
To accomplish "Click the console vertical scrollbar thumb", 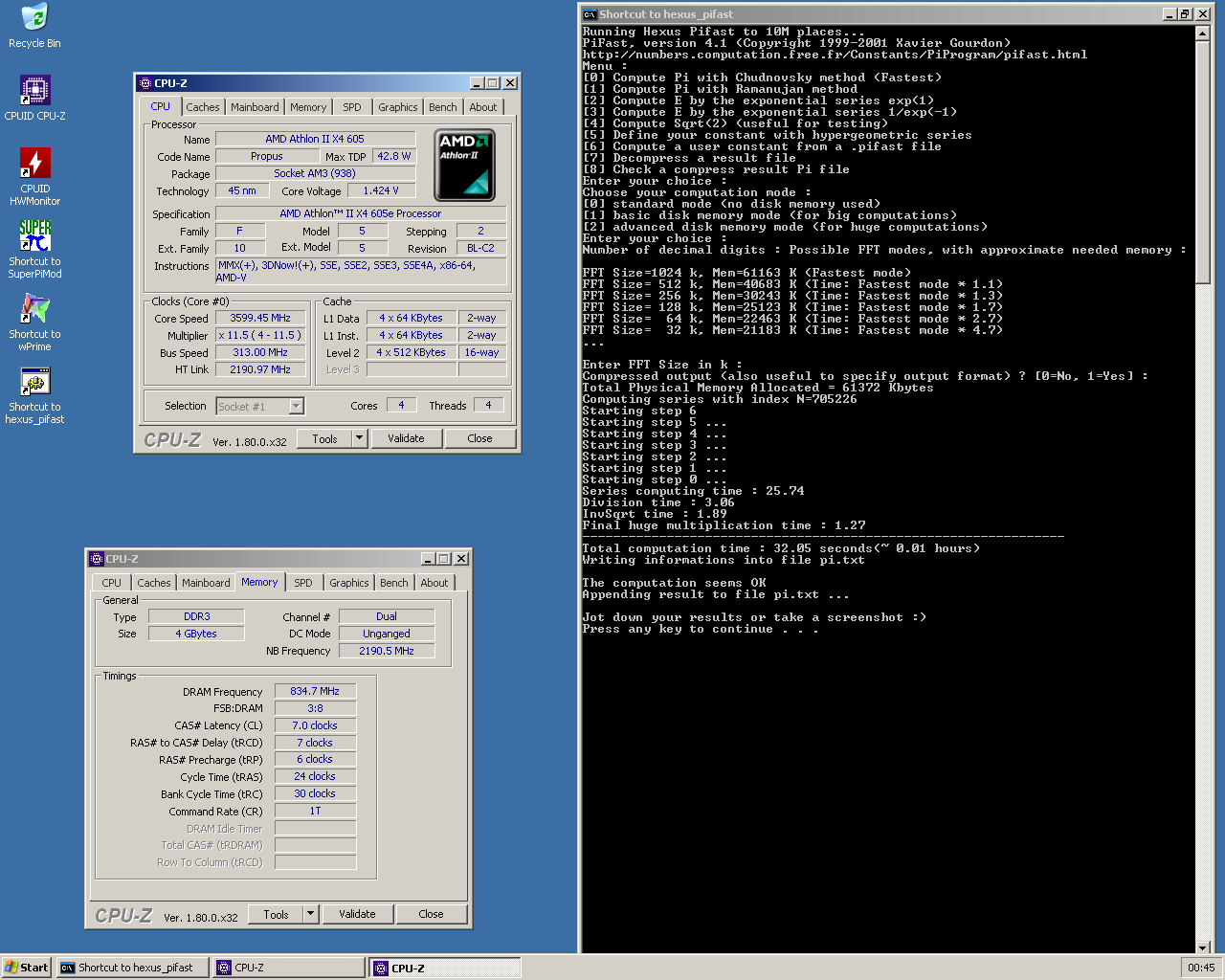I will click(x=1203, y=163).
